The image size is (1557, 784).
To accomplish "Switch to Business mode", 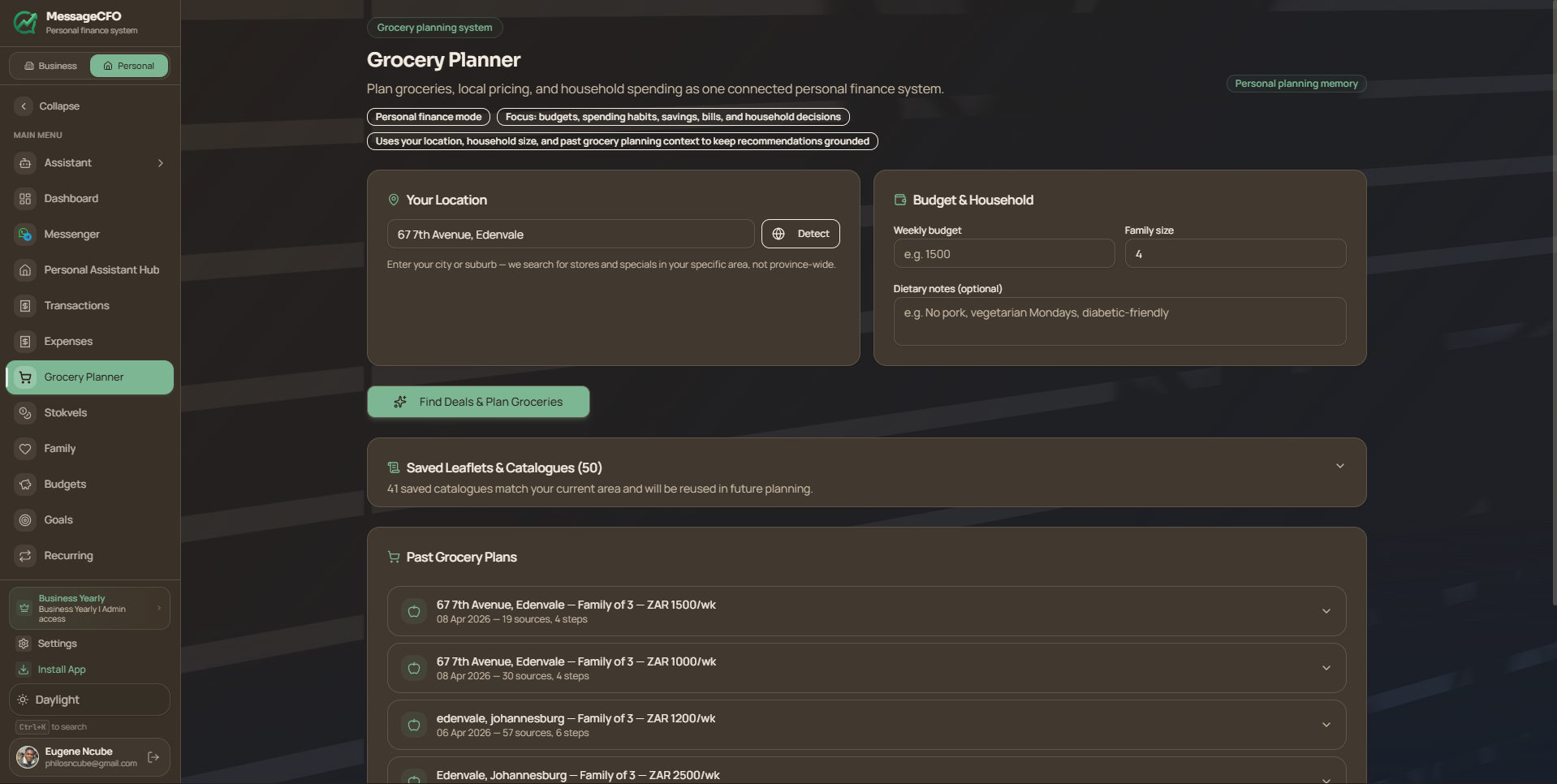I will click(49, 66).
